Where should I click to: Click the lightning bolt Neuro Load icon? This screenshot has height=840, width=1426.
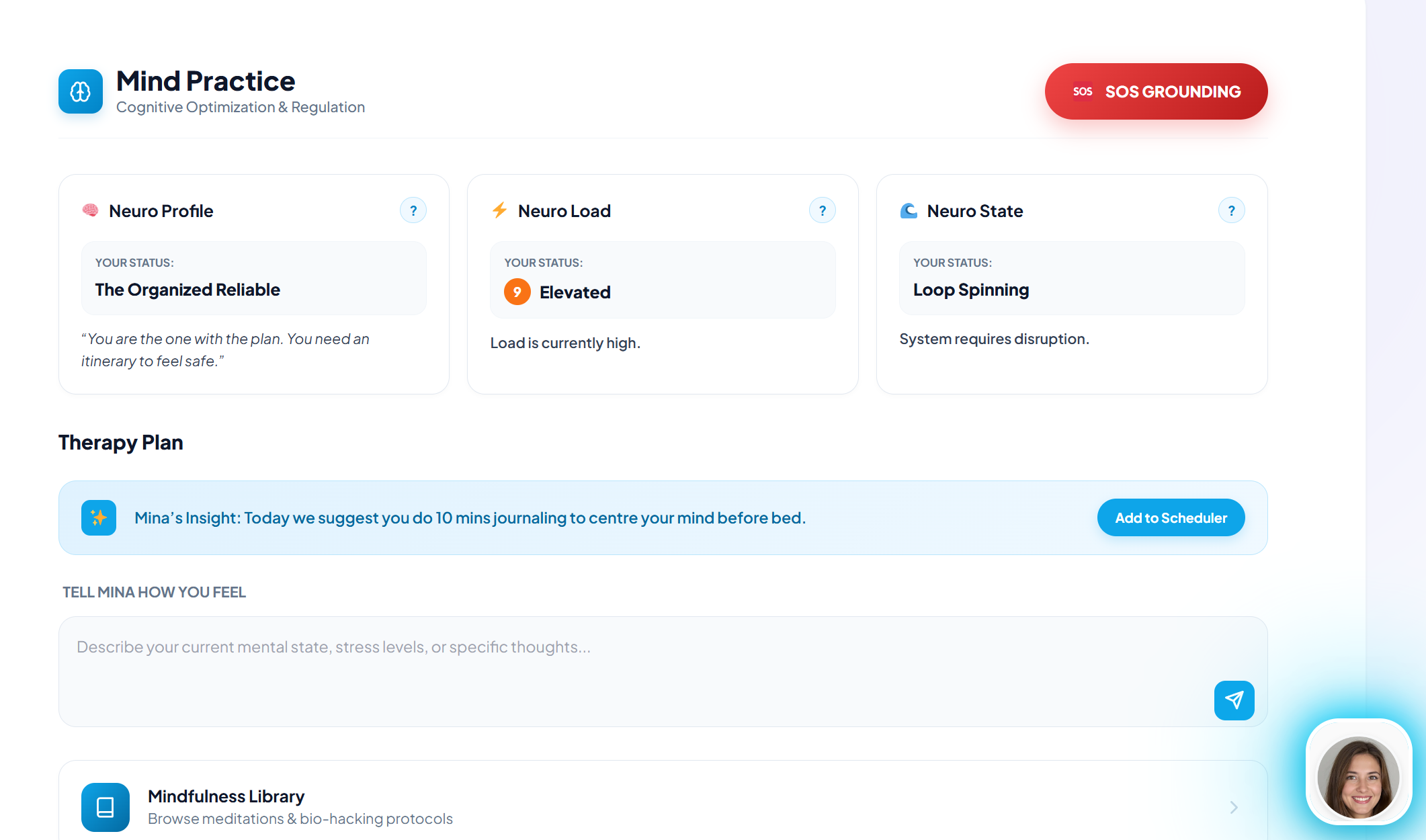(499, 210)
